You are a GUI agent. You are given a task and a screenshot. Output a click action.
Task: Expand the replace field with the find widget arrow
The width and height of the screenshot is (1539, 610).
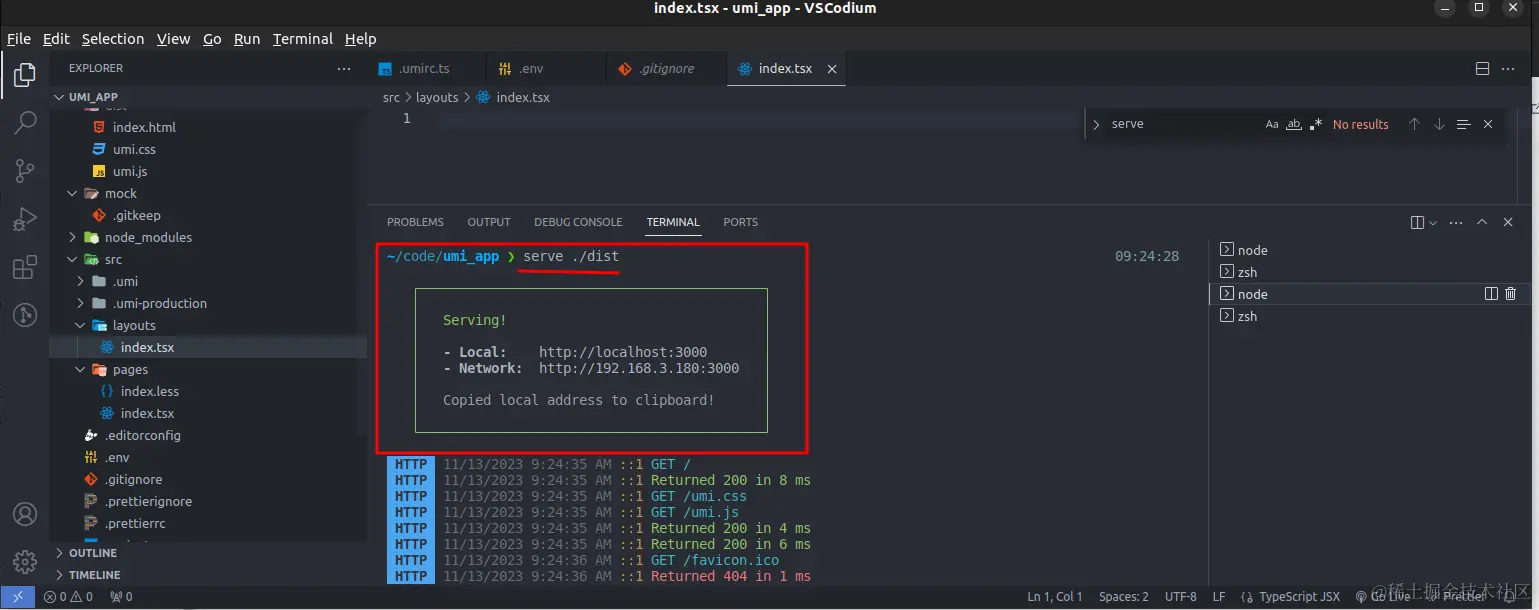(x=1096, y=124)
